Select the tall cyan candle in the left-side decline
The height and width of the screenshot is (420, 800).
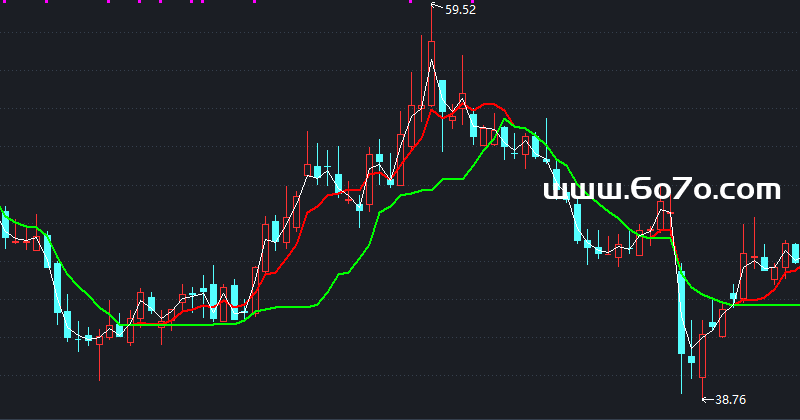coord(56,287)
